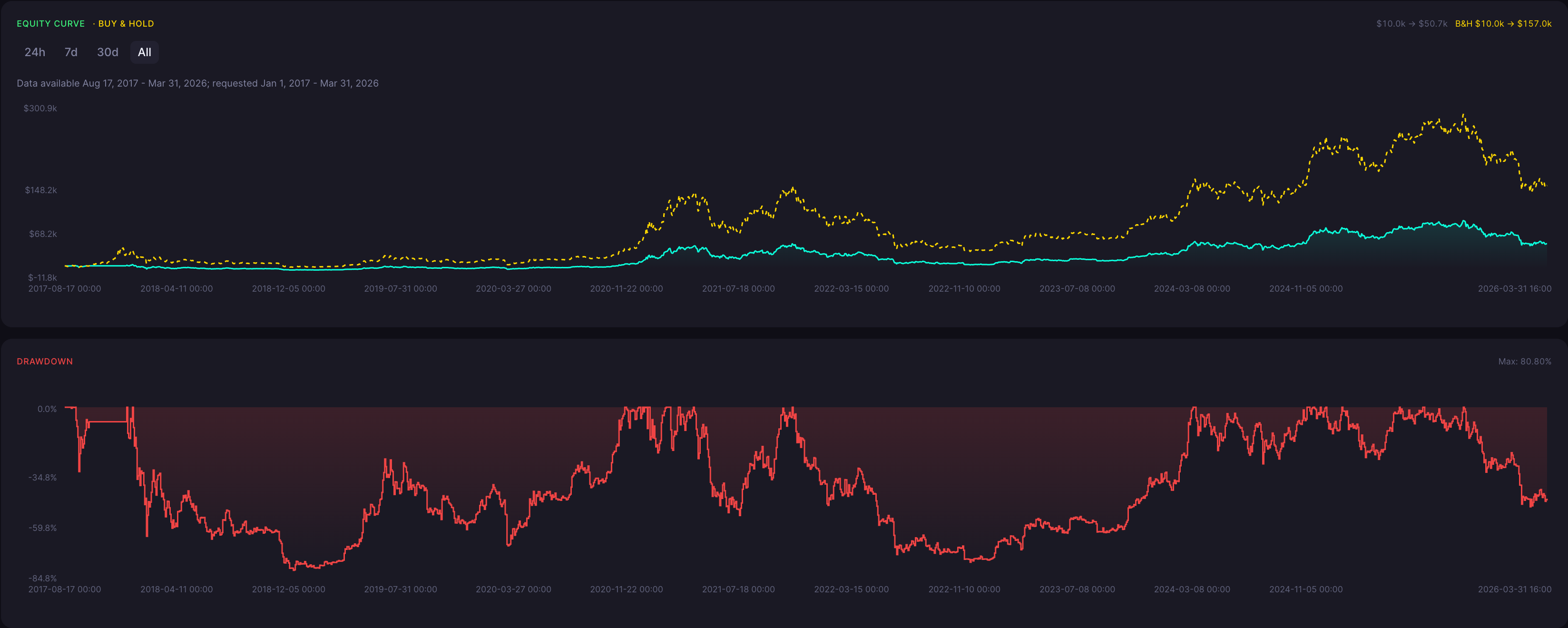Viewport: 1568px width, 628px height.
Task: Click the $148.2k equity axis label
Action: 41,190
